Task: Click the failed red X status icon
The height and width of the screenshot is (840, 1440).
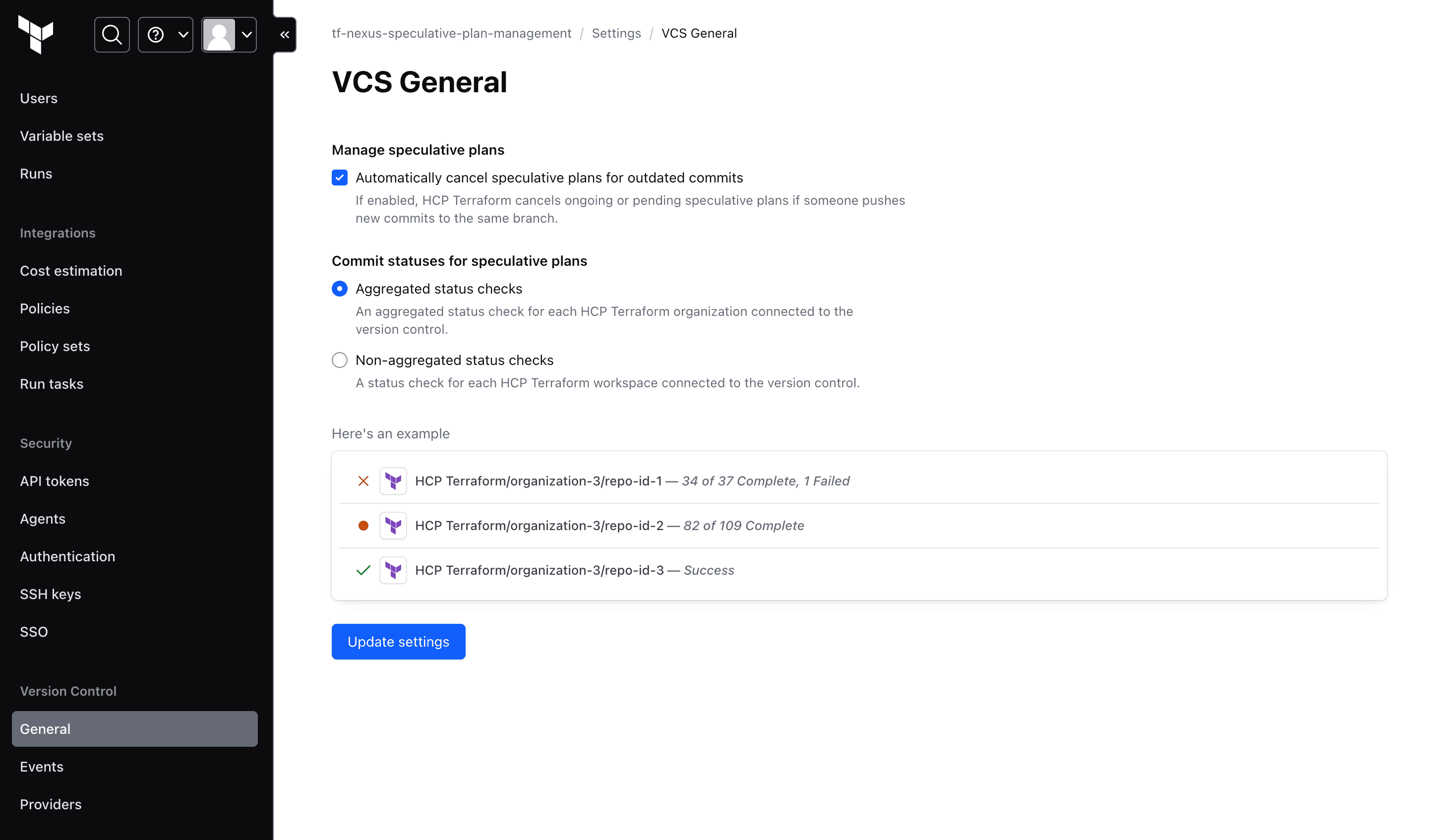Action: pos(363,481)
